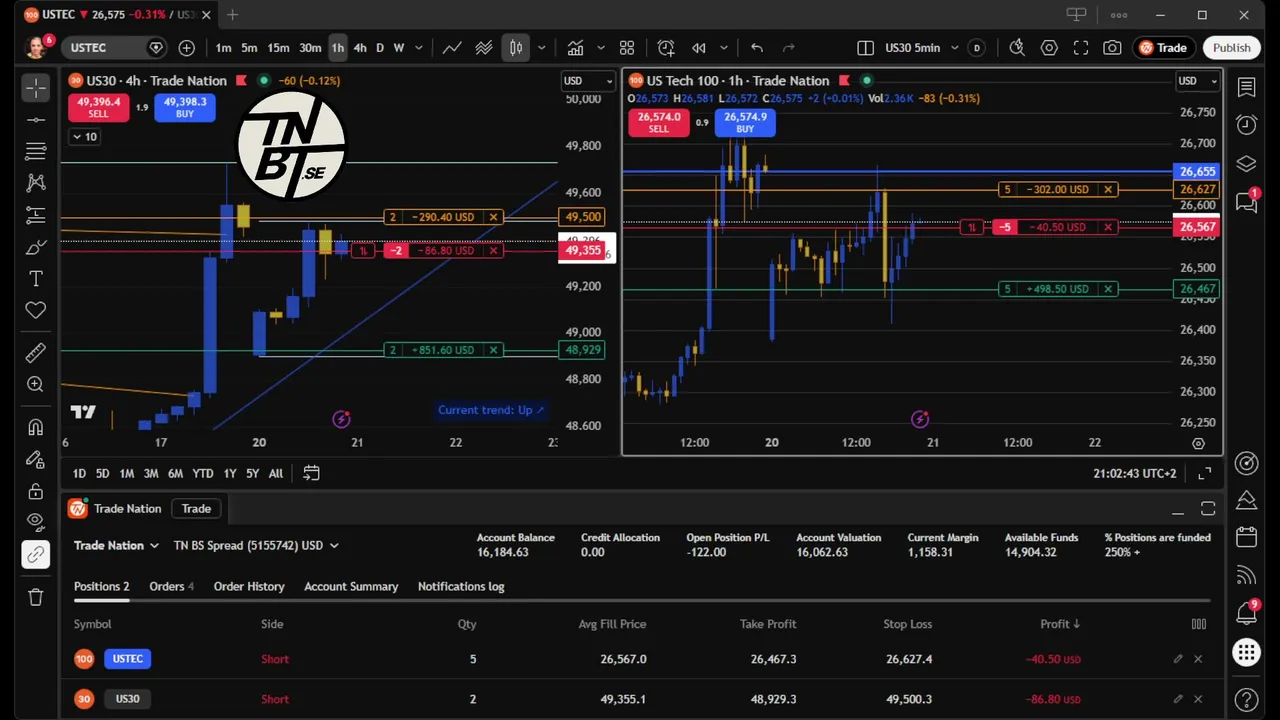Click the 26,574.9 BUY button on US Tech 100
The height and width of the screenshot is (720, 1280).
pos(745,122)
